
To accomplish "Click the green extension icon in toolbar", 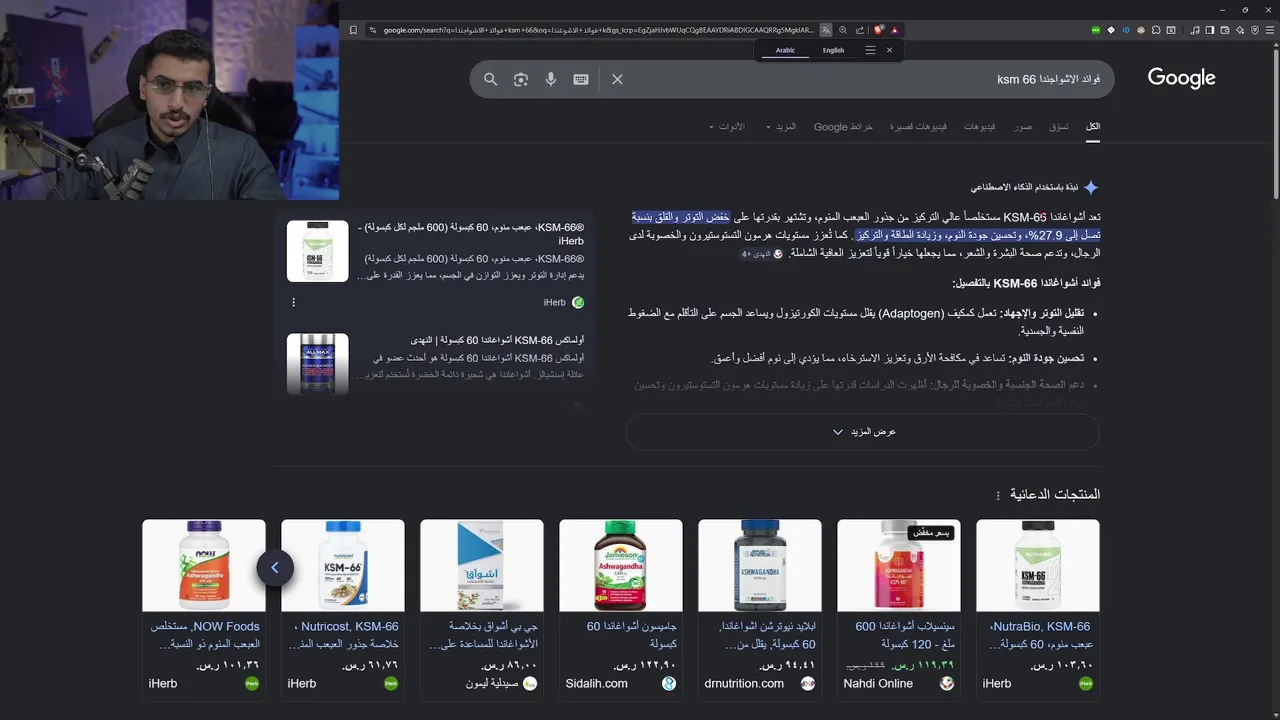I will point(1096,30).
